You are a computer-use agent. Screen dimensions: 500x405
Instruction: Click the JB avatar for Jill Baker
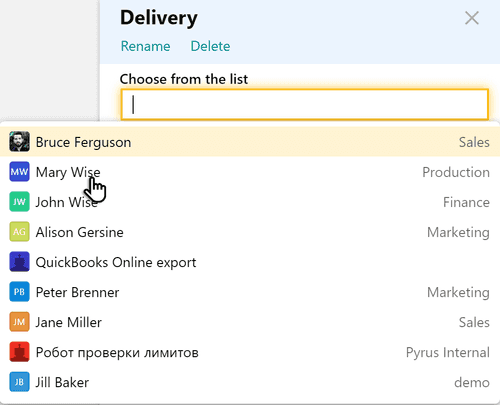[x=19, y=382]
